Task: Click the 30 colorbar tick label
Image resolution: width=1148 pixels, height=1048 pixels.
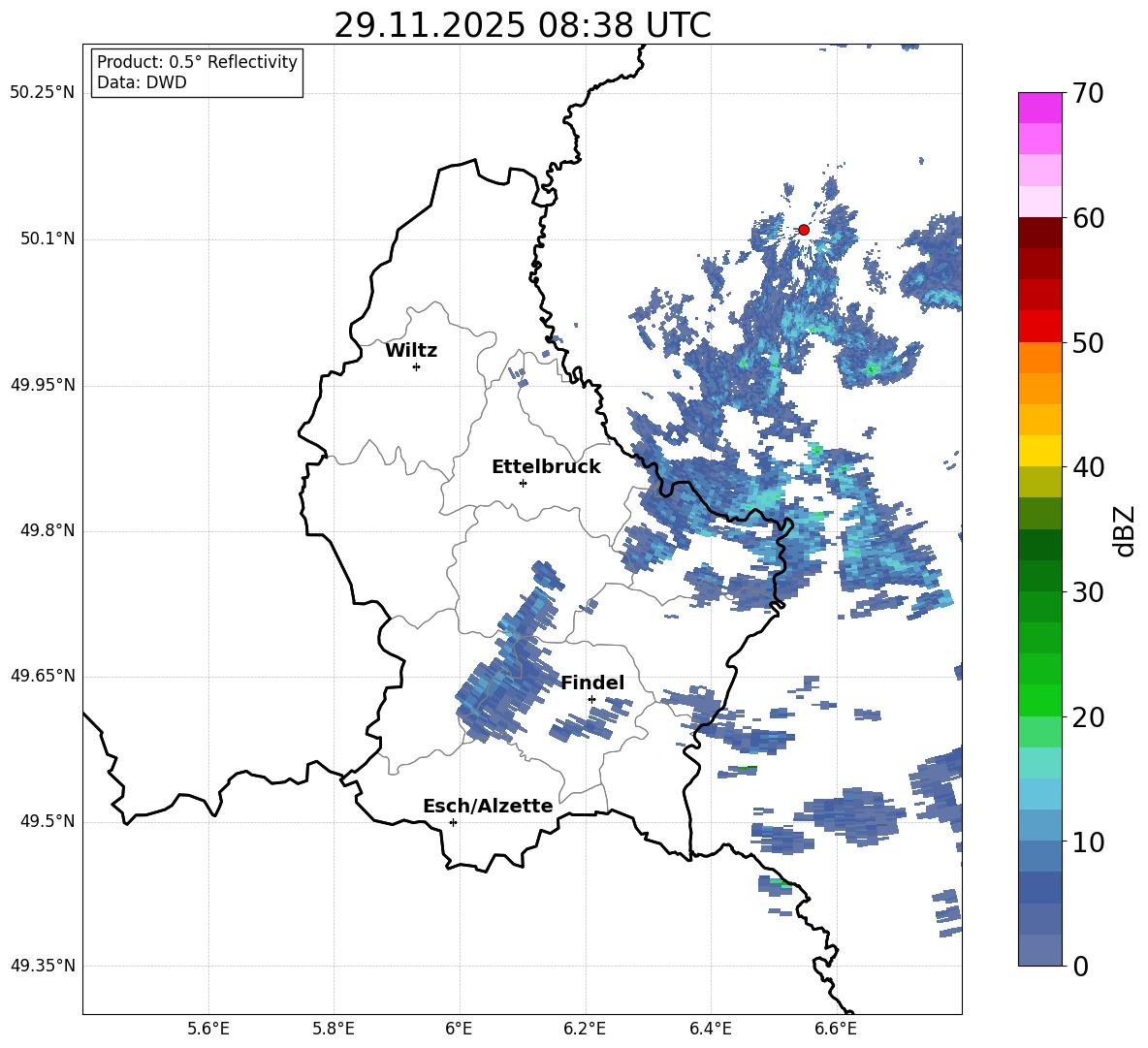Action: pos(1088,592)
